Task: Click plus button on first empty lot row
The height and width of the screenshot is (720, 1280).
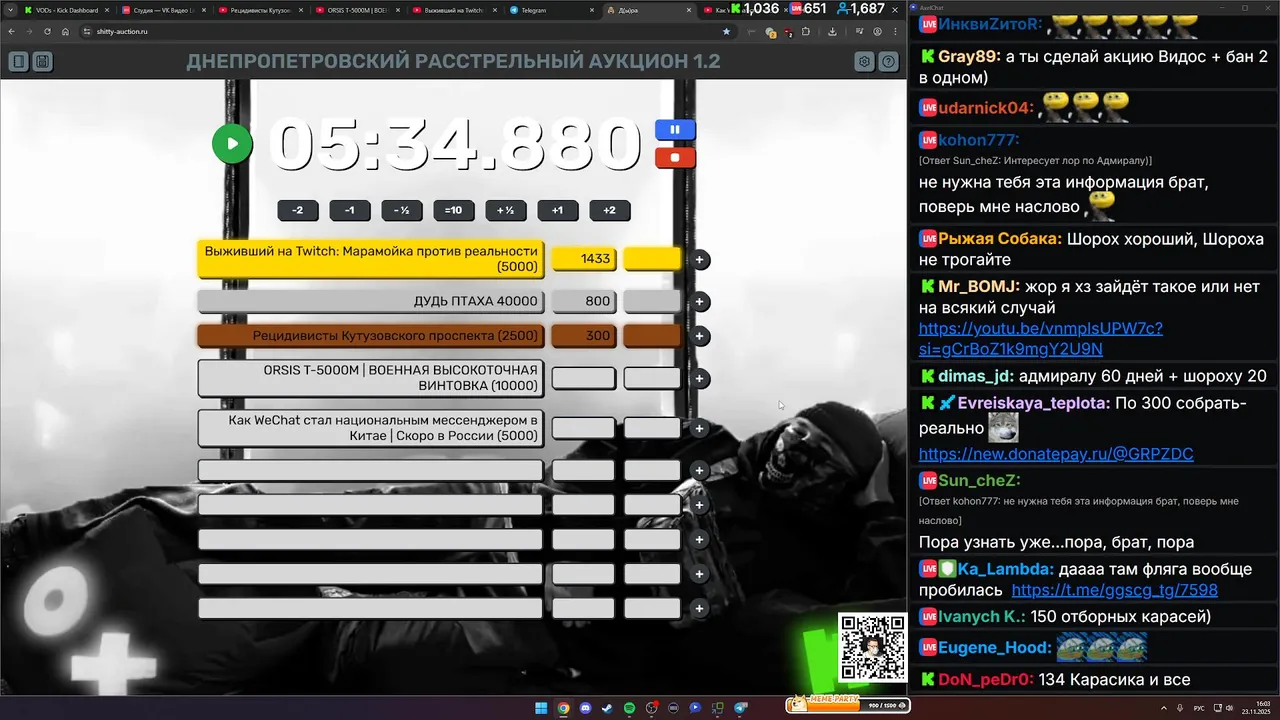Action: click(700, 470)
